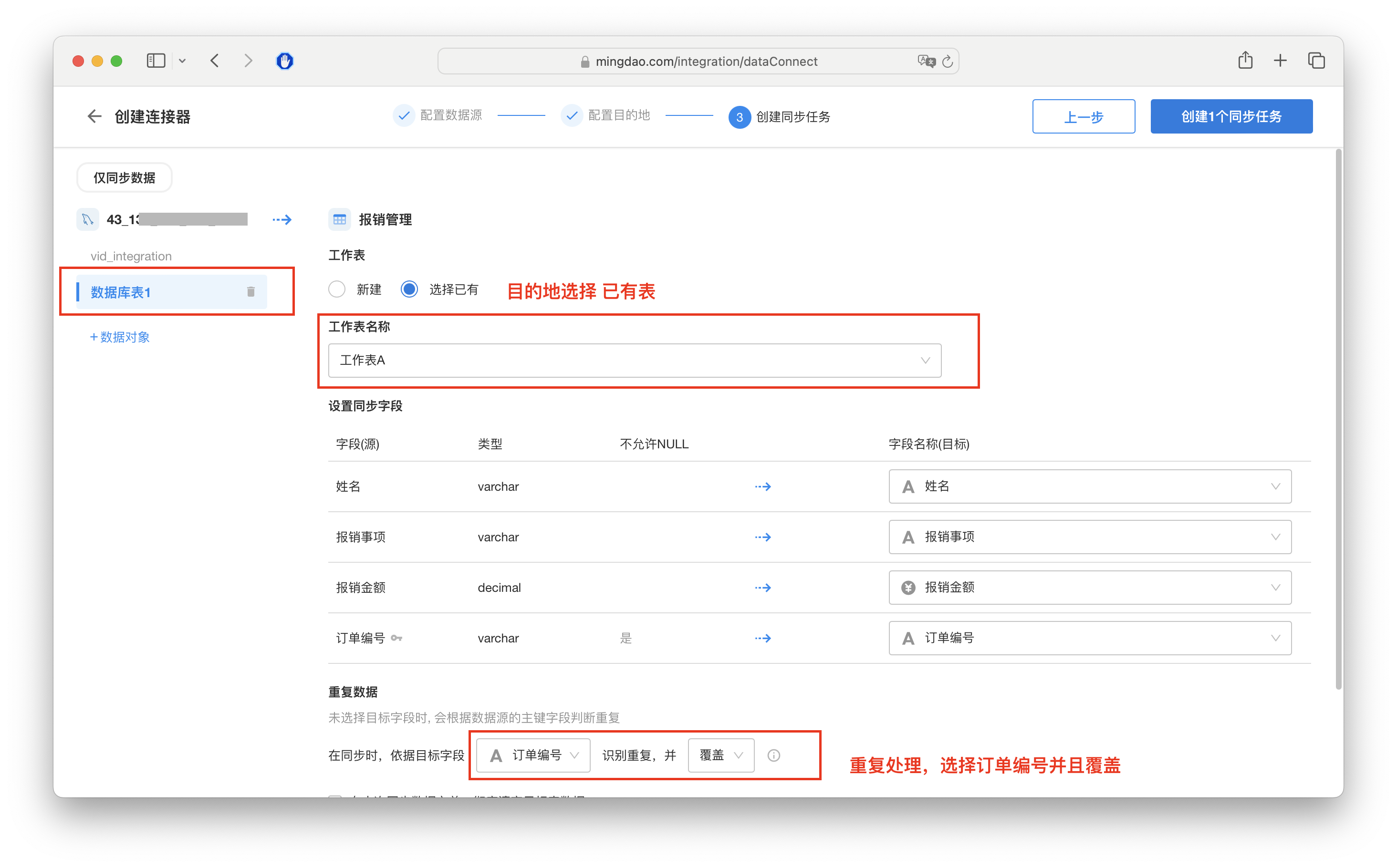Click the + 数据对象 link
1397x868 pixels.
click(120, 337)
